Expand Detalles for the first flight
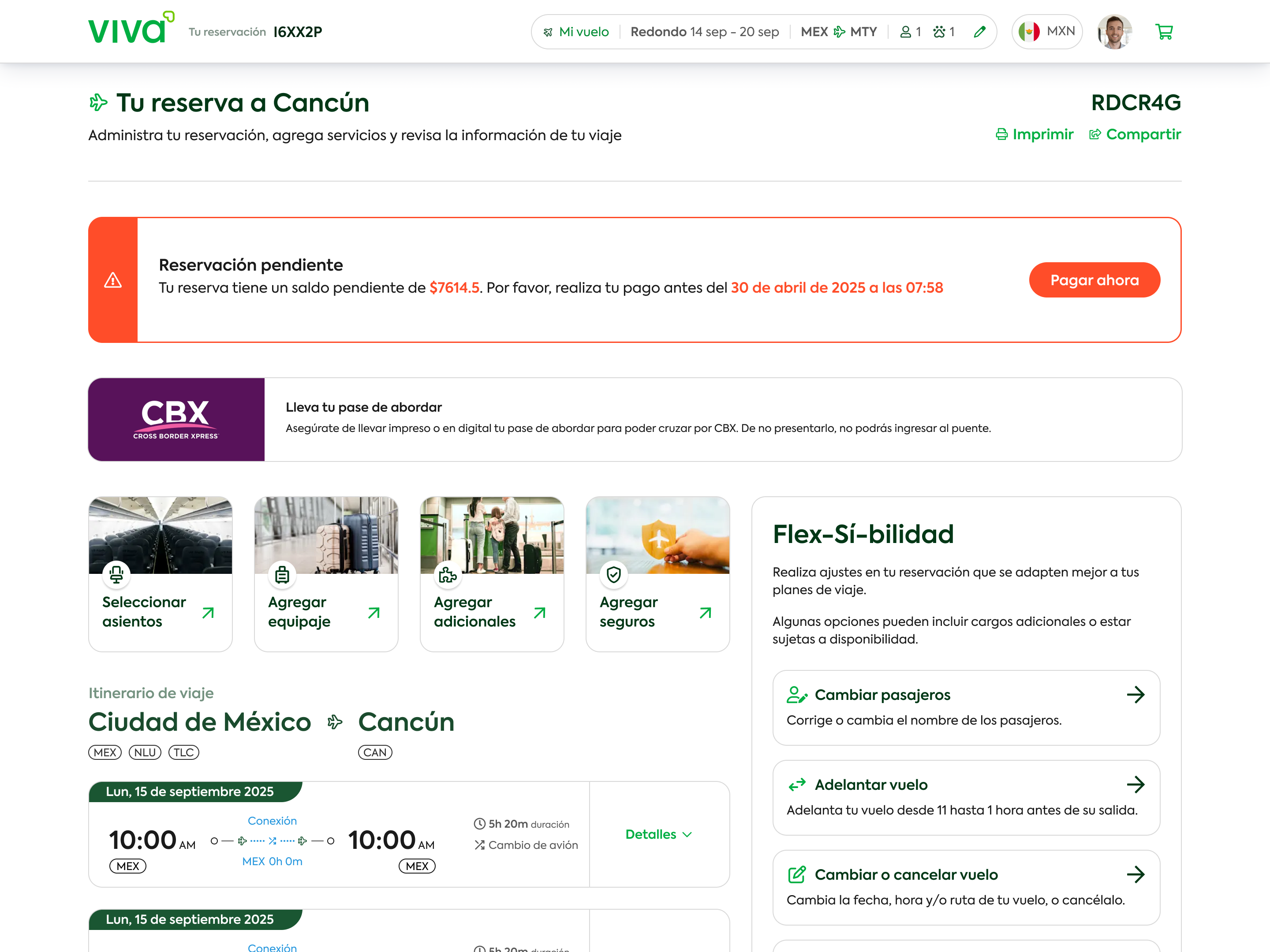 pos(658,834)
